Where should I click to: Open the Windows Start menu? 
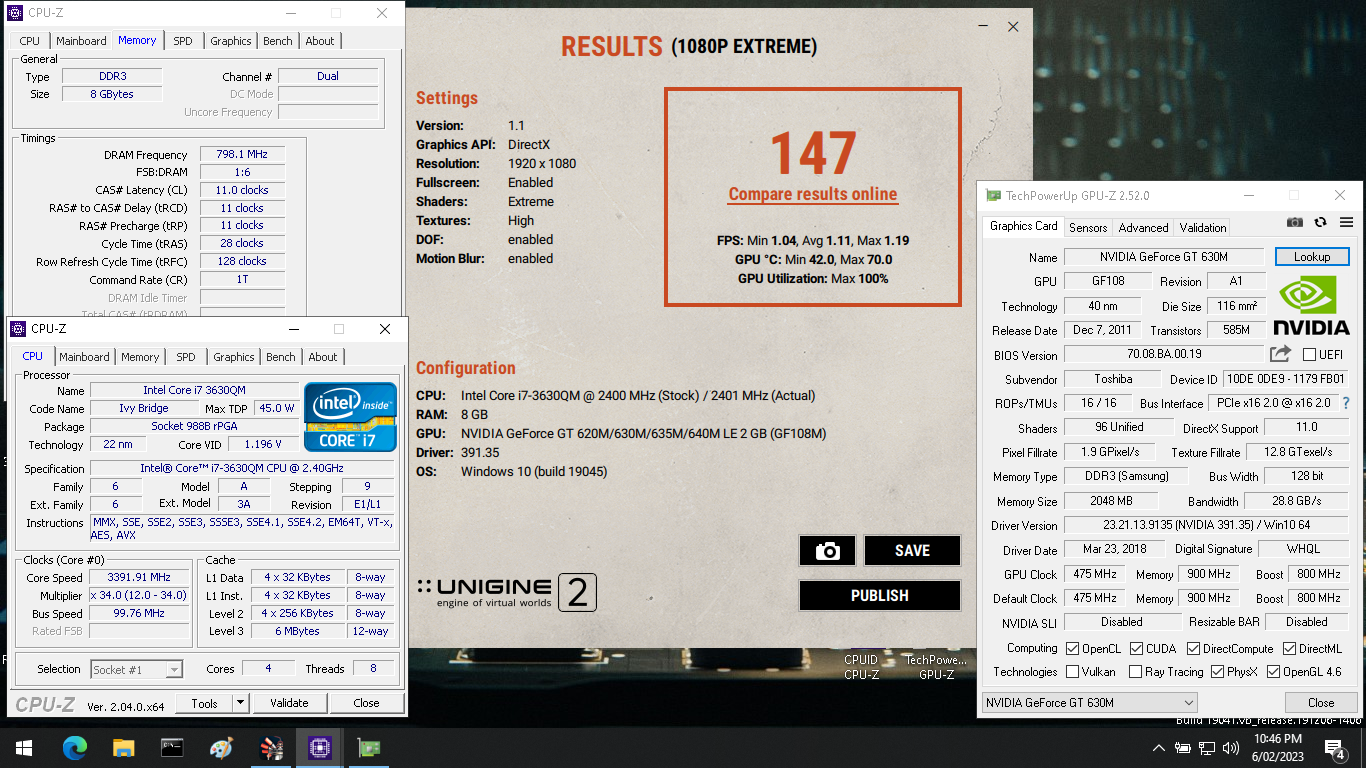click(x=24, y=747)
